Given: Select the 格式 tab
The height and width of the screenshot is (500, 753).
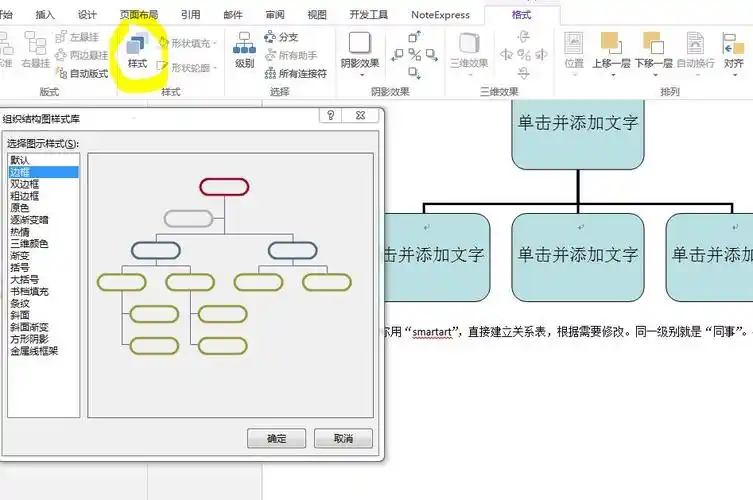Looking at the screenshot, I should pyautogui.click(x=522, y=15).
